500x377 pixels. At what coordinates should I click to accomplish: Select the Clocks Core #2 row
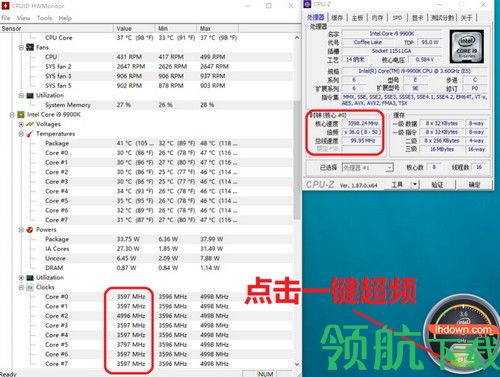pos(147,316)
